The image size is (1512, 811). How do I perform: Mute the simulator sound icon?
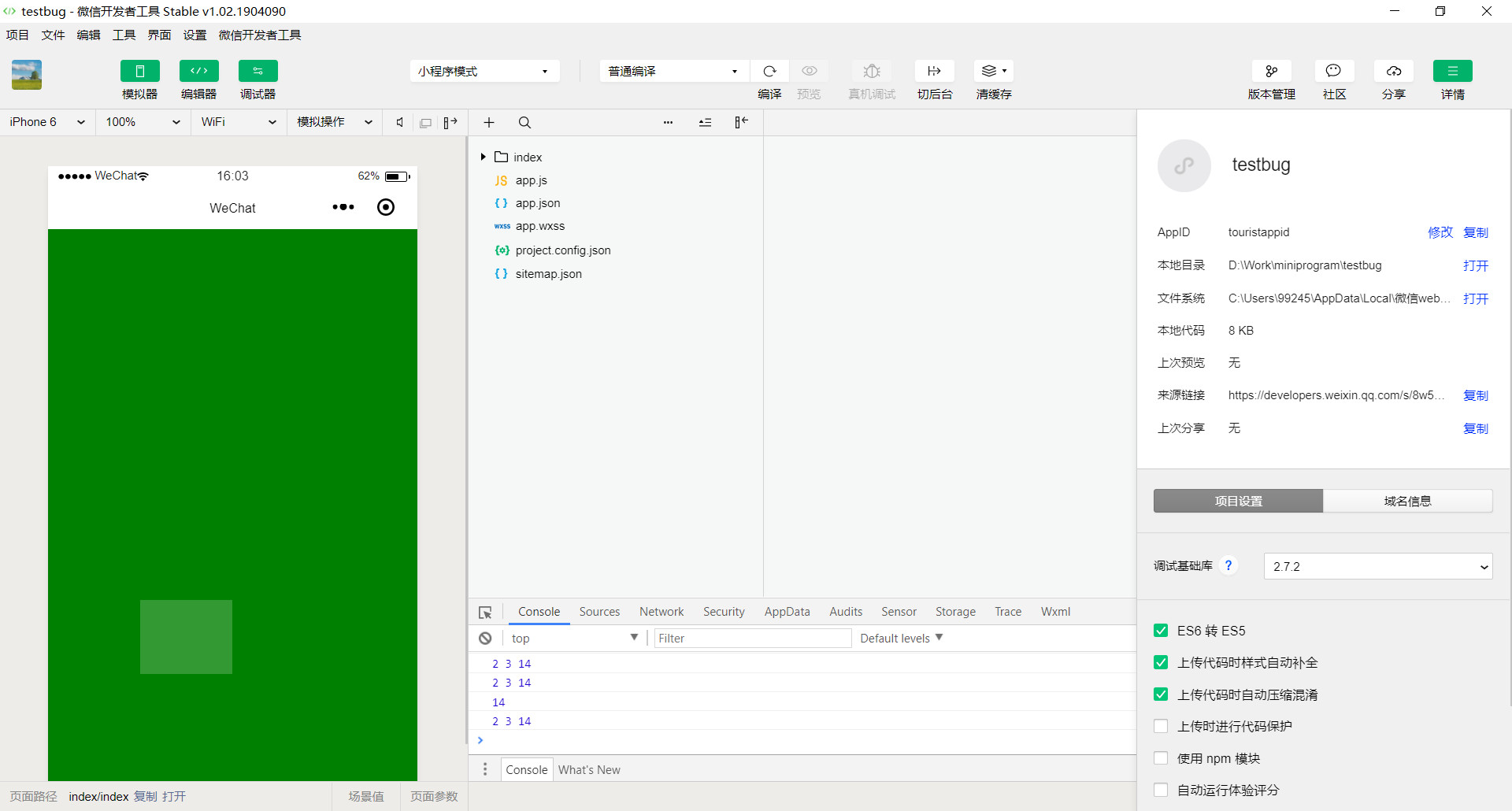[x=400, y=123]
